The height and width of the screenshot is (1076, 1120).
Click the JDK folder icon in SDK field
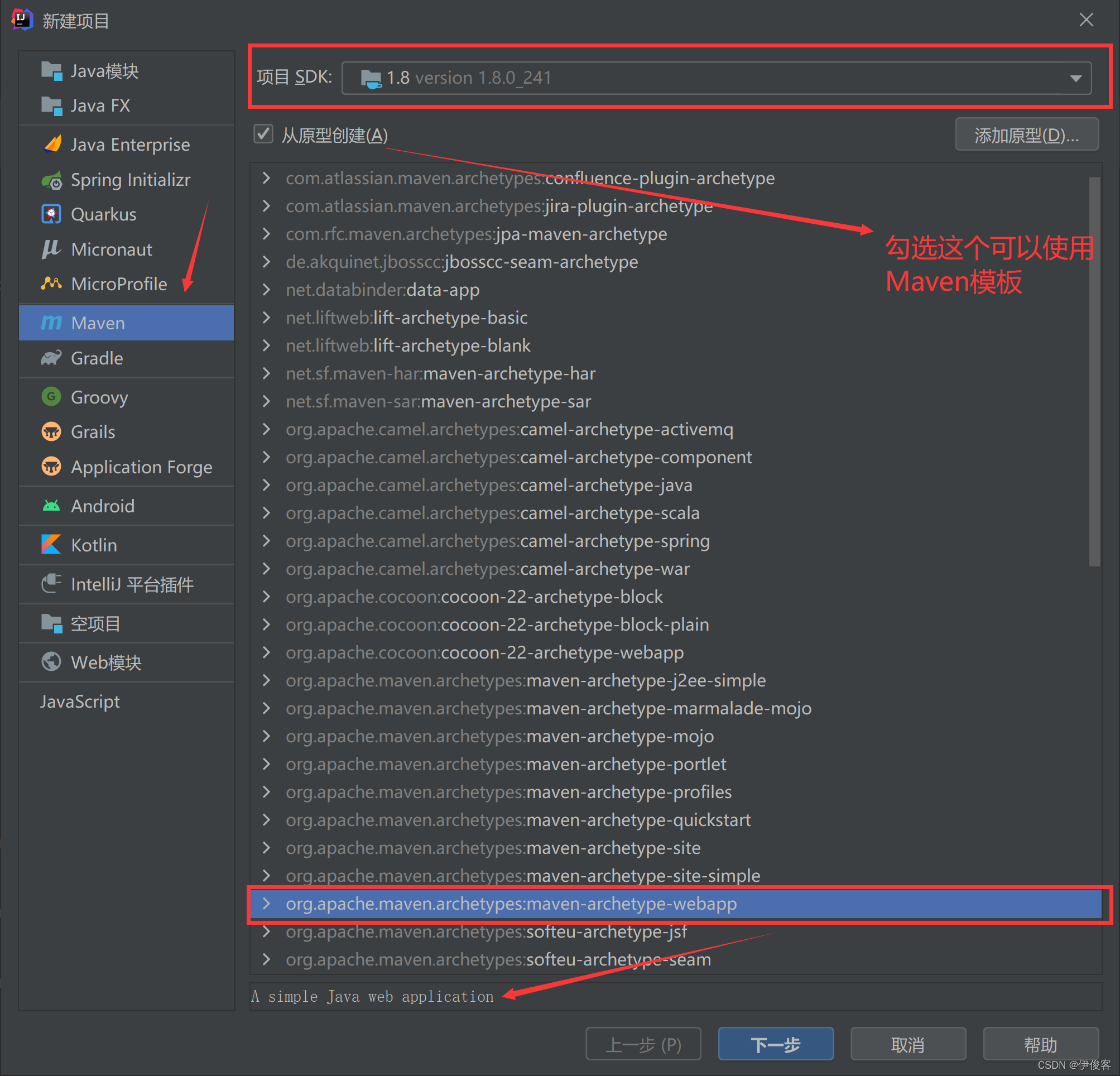(x=371, y=78)
